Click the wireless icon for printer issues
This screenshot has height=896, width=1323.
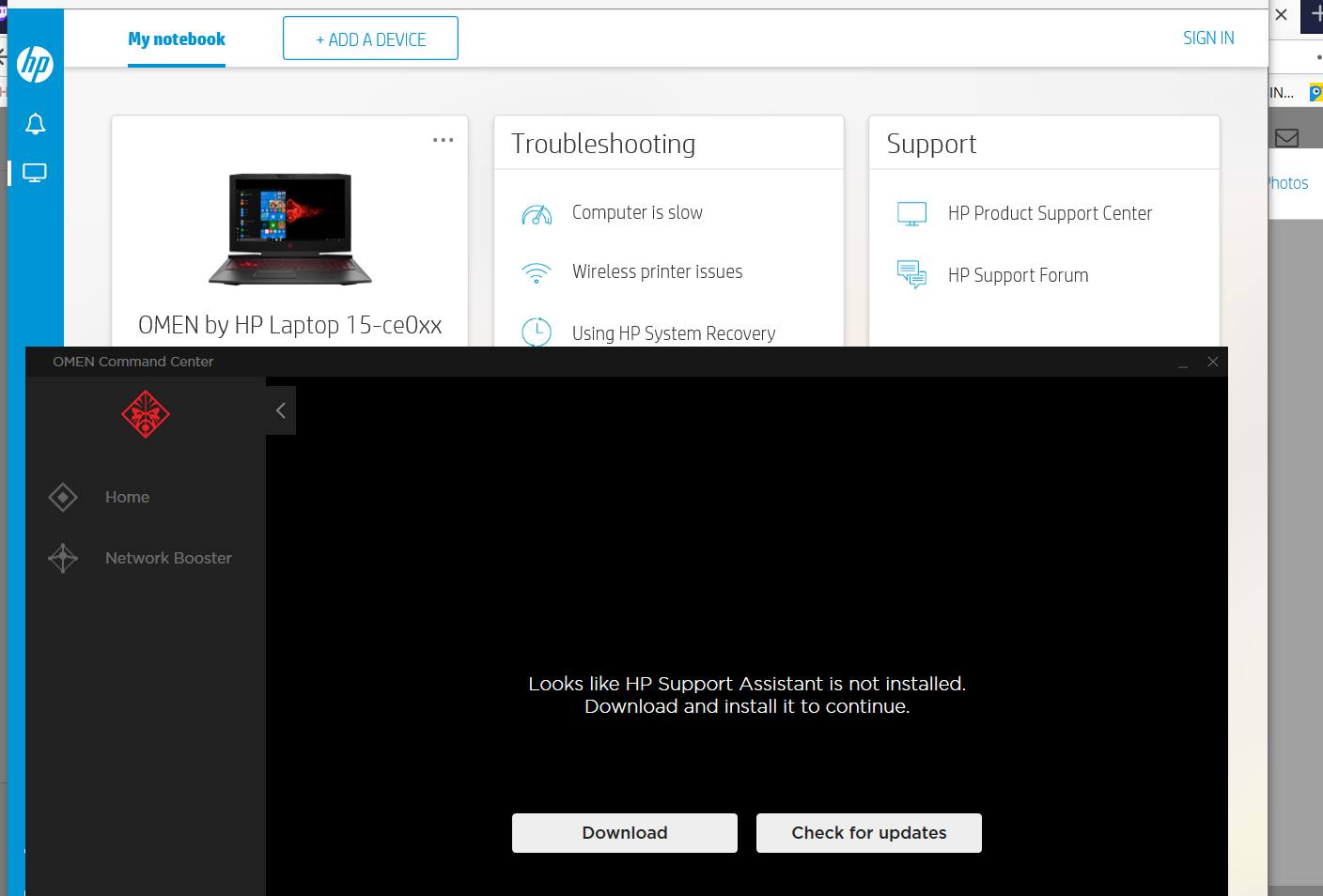[x=537, y=272]
